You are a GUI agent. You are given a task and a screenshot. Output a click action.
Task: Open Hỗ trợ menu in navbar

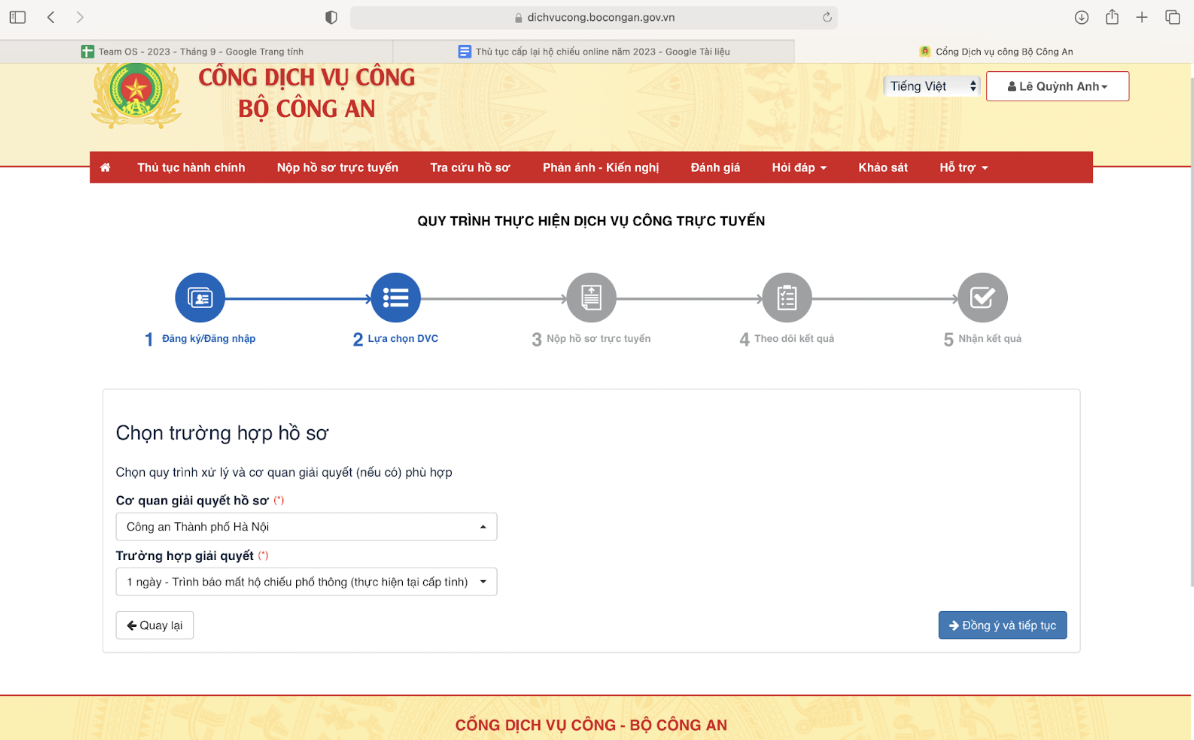[963, 168]
